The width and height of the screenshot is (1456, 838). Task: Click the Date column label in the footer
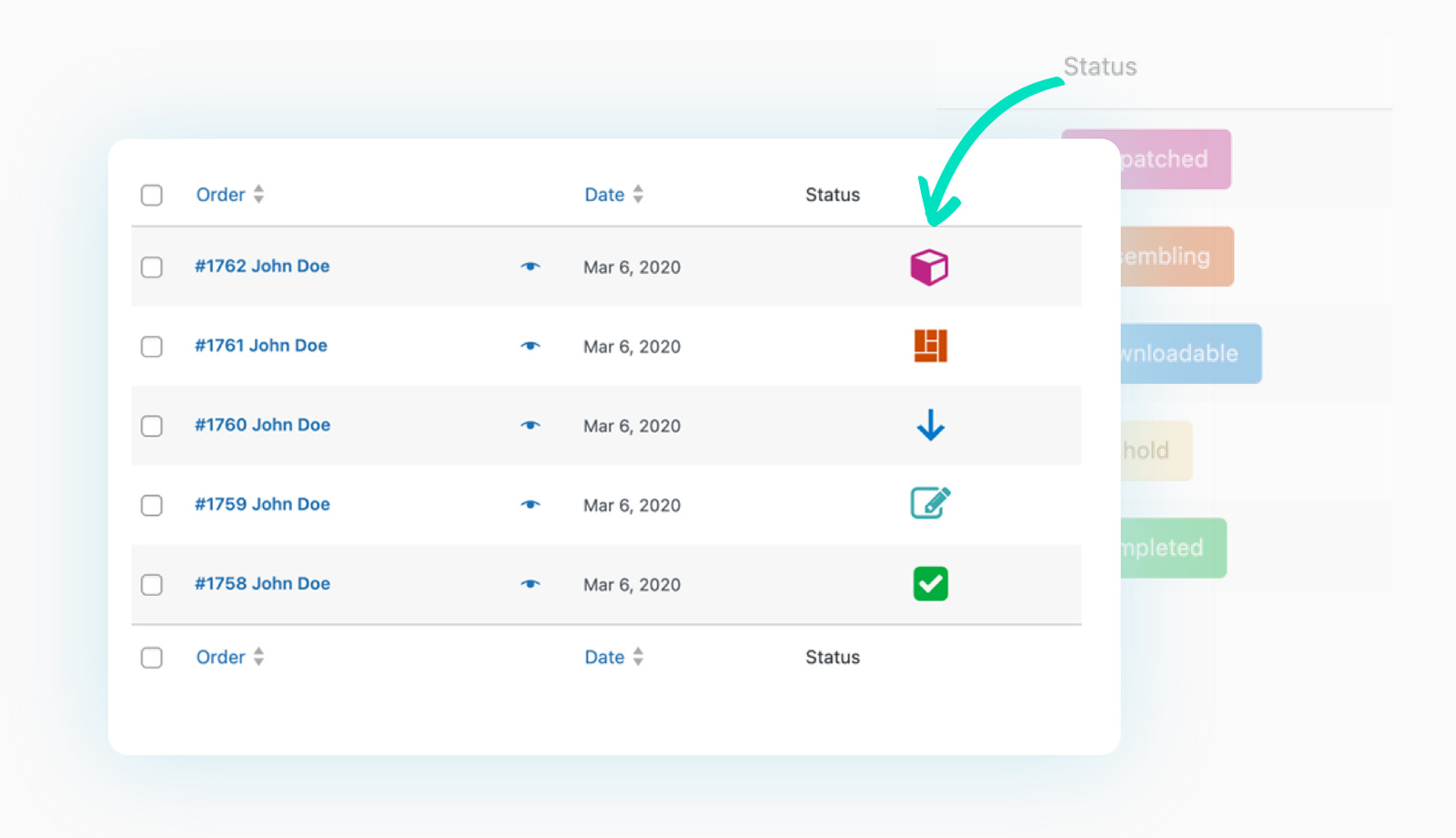click(x=604, y=657)
